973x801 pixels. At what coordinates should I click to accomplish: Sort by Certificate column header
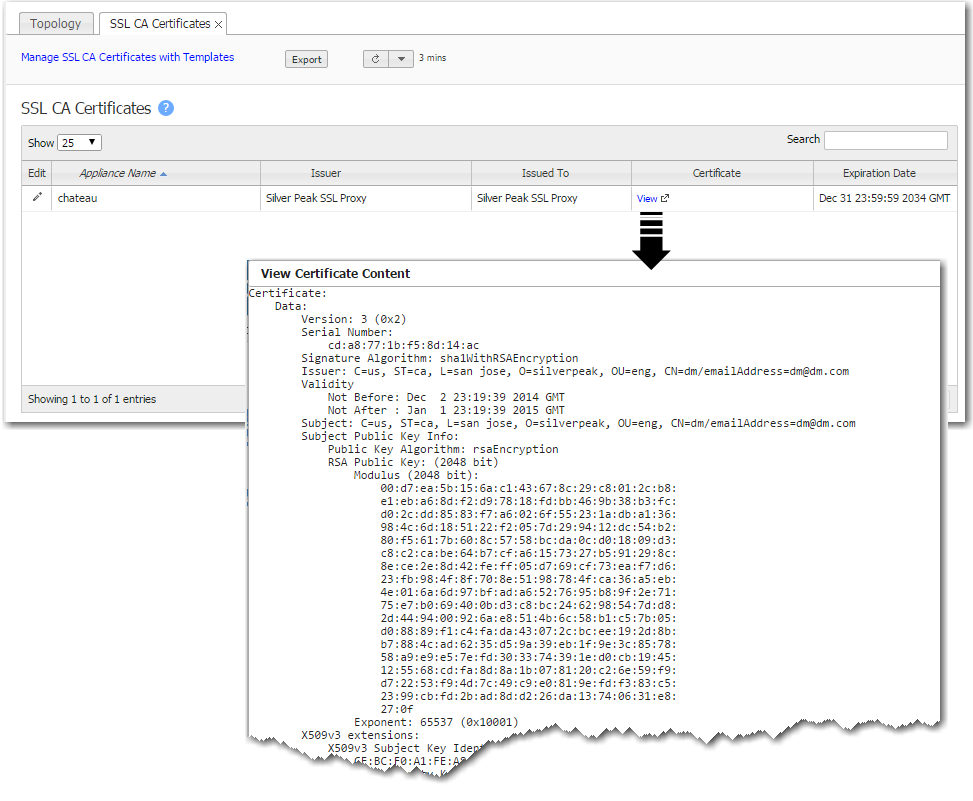click(722, 173)
